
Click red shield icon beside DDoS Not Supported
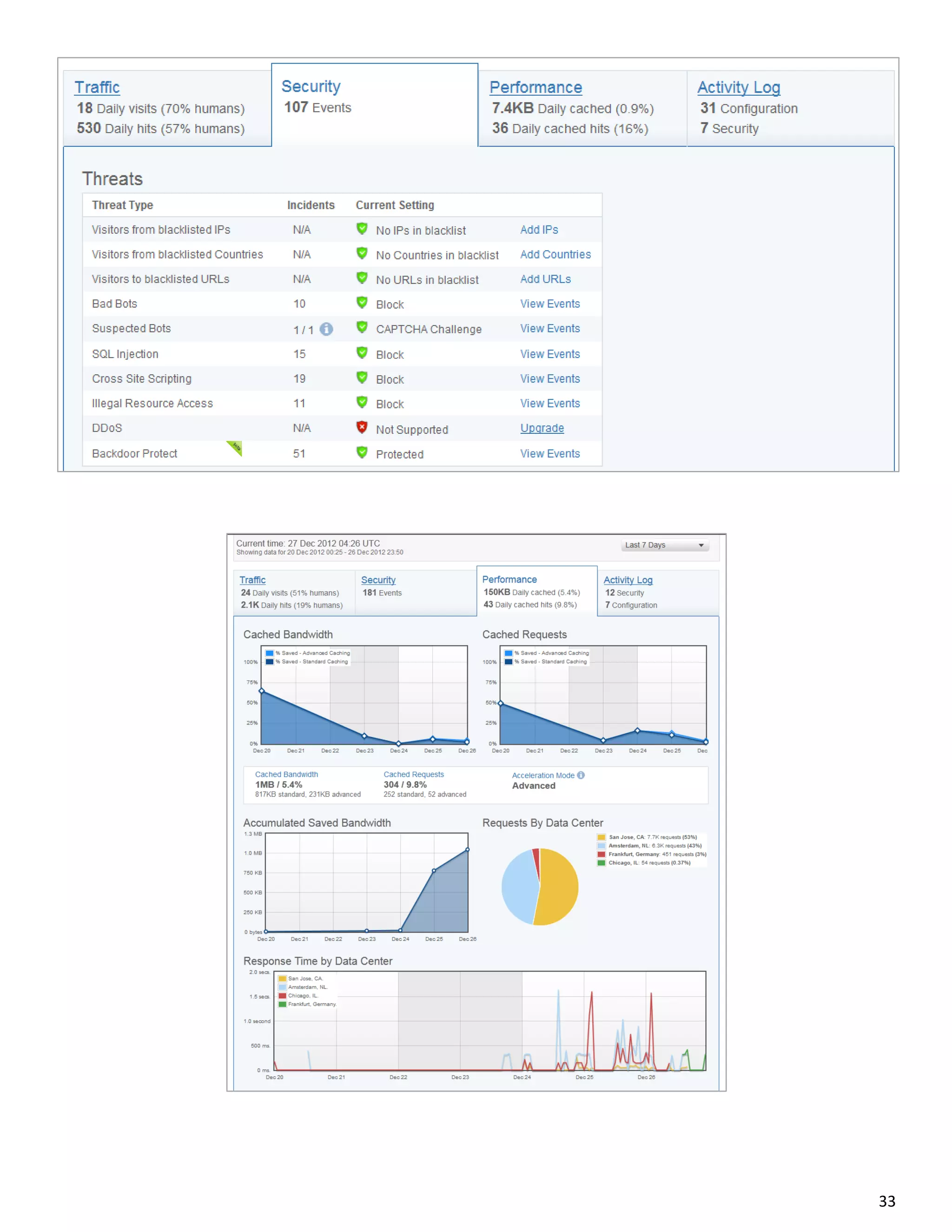(x=362, y=427)
